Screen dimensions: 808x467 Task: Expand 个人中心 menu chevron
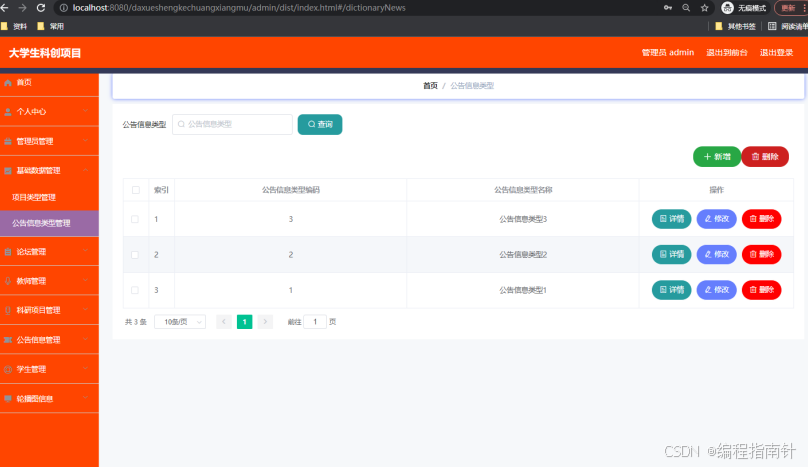click(x=86, y=111)
